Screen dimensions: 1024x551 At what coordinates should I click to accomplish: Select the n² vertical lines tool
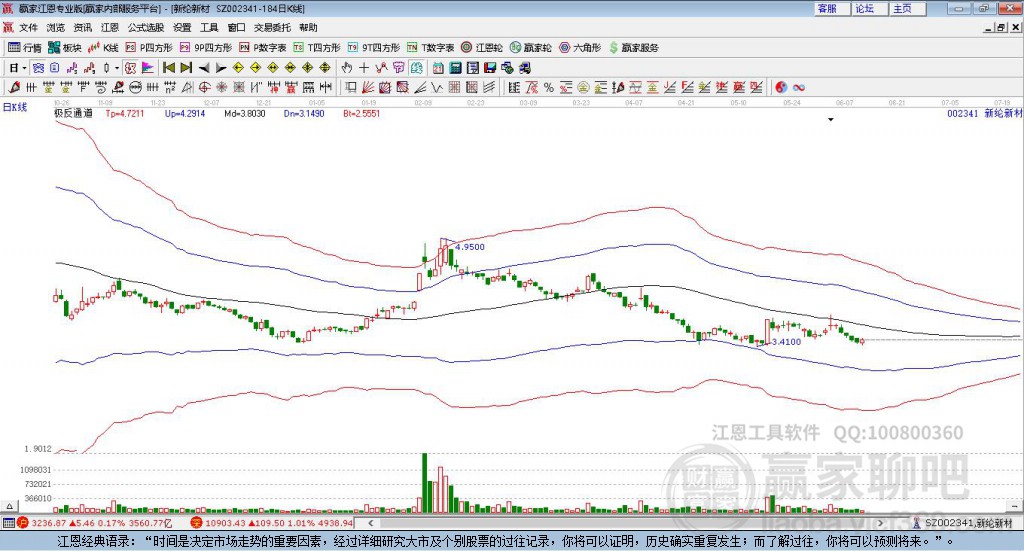point(170,87)
